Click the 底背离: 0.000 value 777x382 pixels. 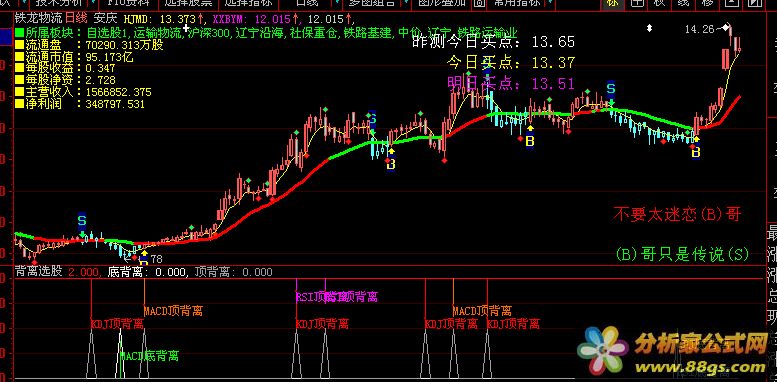(146, 272)
